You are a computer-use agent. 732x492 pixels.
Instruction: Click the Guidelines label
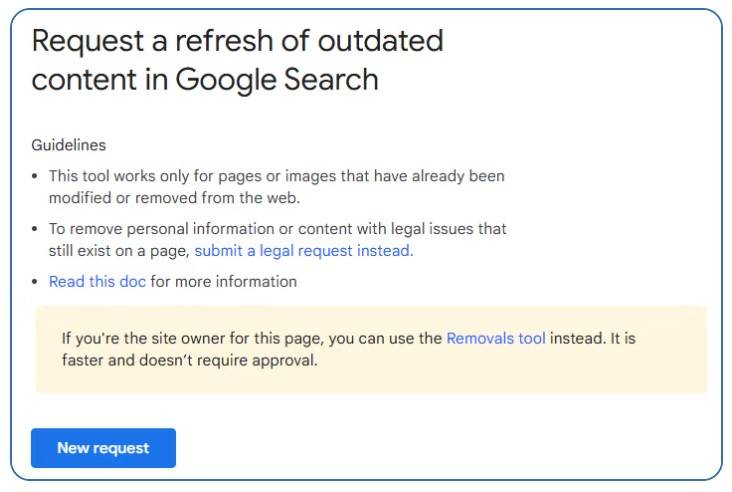[x=69, y=145]
